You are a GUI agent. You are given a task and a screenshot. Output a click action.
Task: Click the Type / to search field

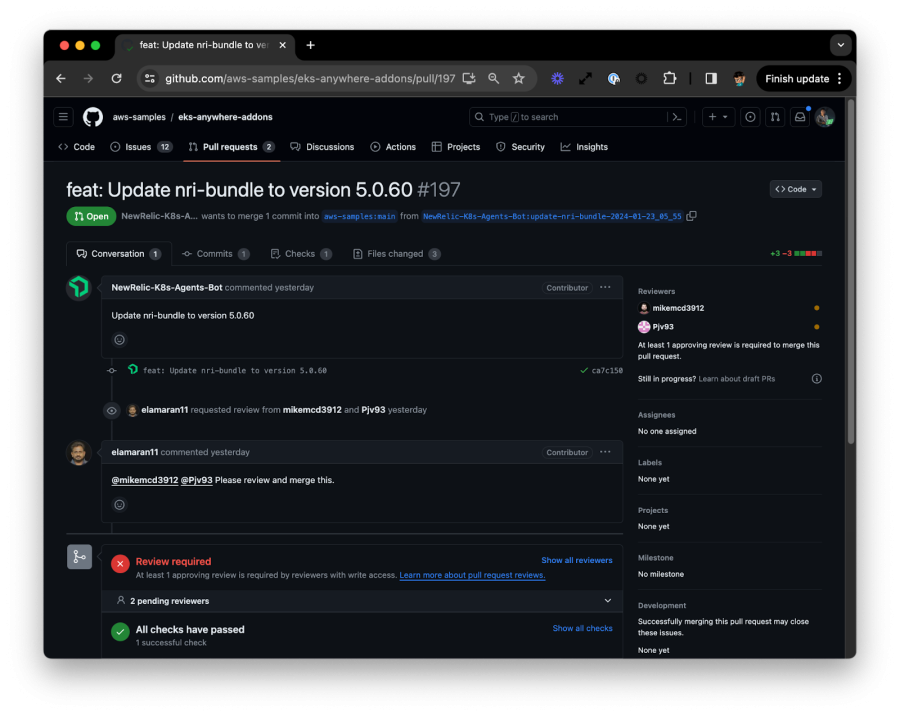click(568, 117)
